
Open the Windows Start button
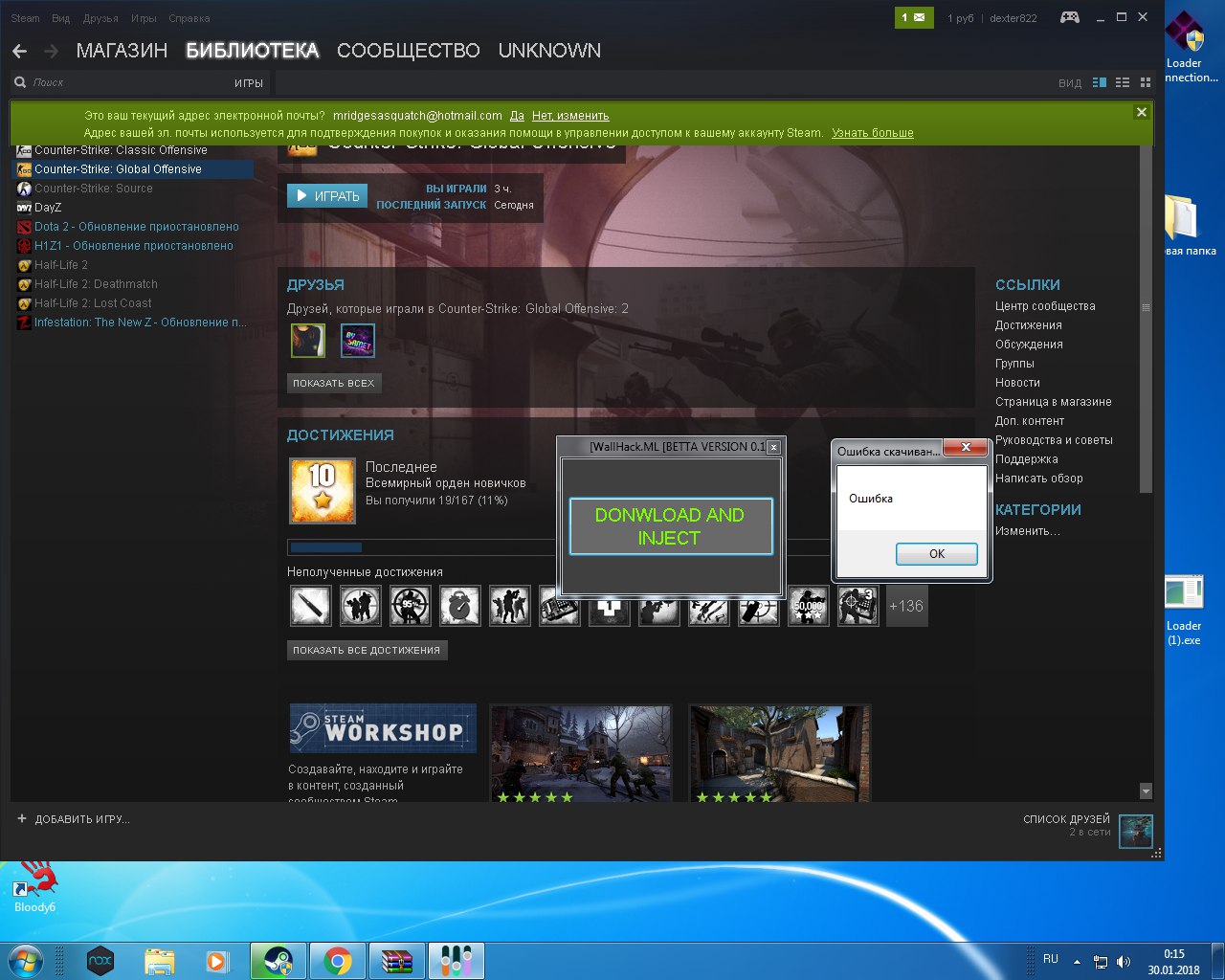tap(25, 960)
